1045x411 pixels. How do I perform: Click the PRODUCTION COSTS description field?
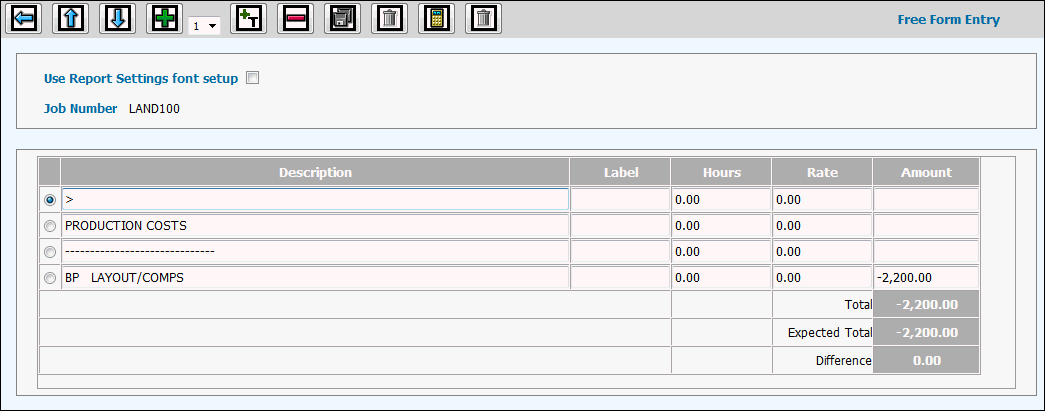315,226
